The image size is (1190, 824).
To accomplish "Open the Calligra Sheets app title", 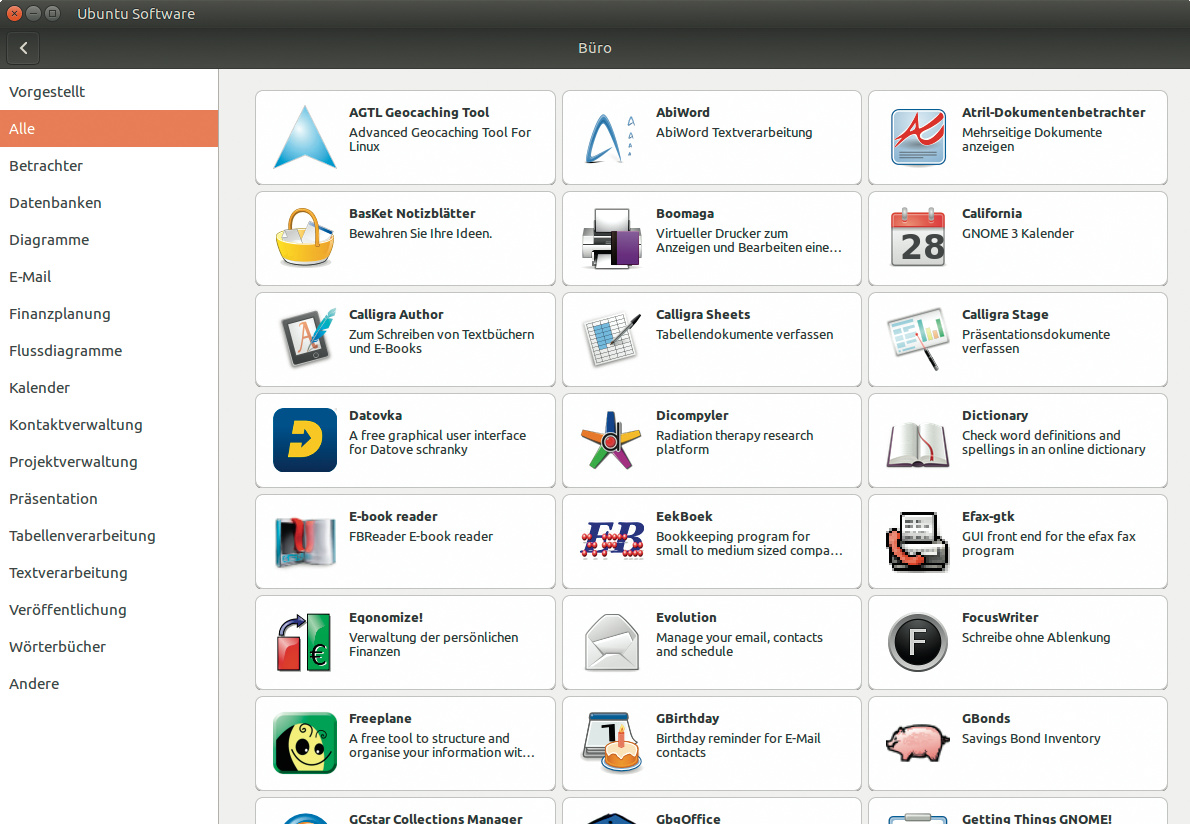I will (702, 315).
